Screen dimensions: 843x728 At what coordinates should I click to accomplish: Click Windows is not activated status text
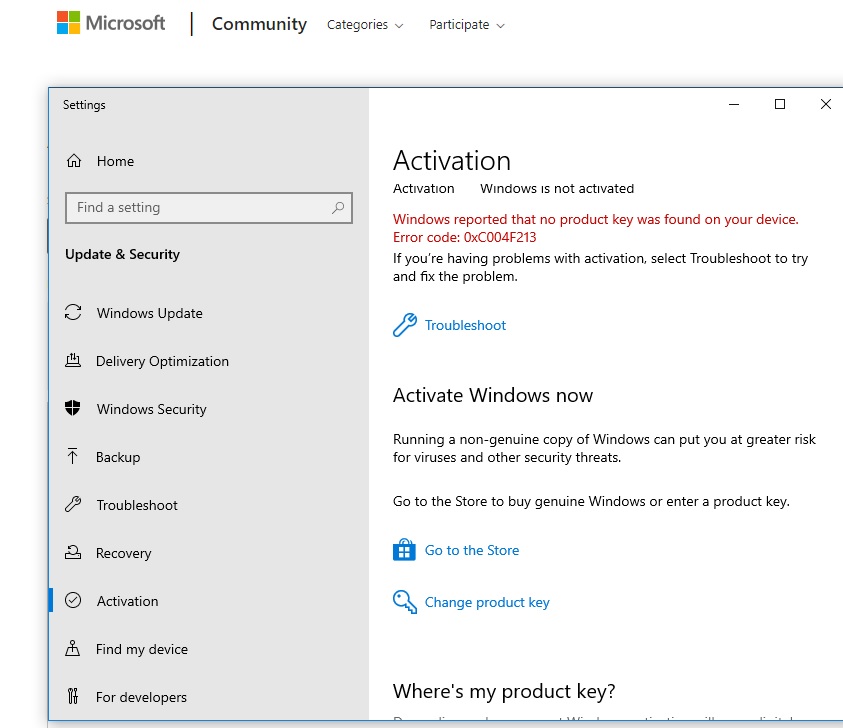coord(557,189)
